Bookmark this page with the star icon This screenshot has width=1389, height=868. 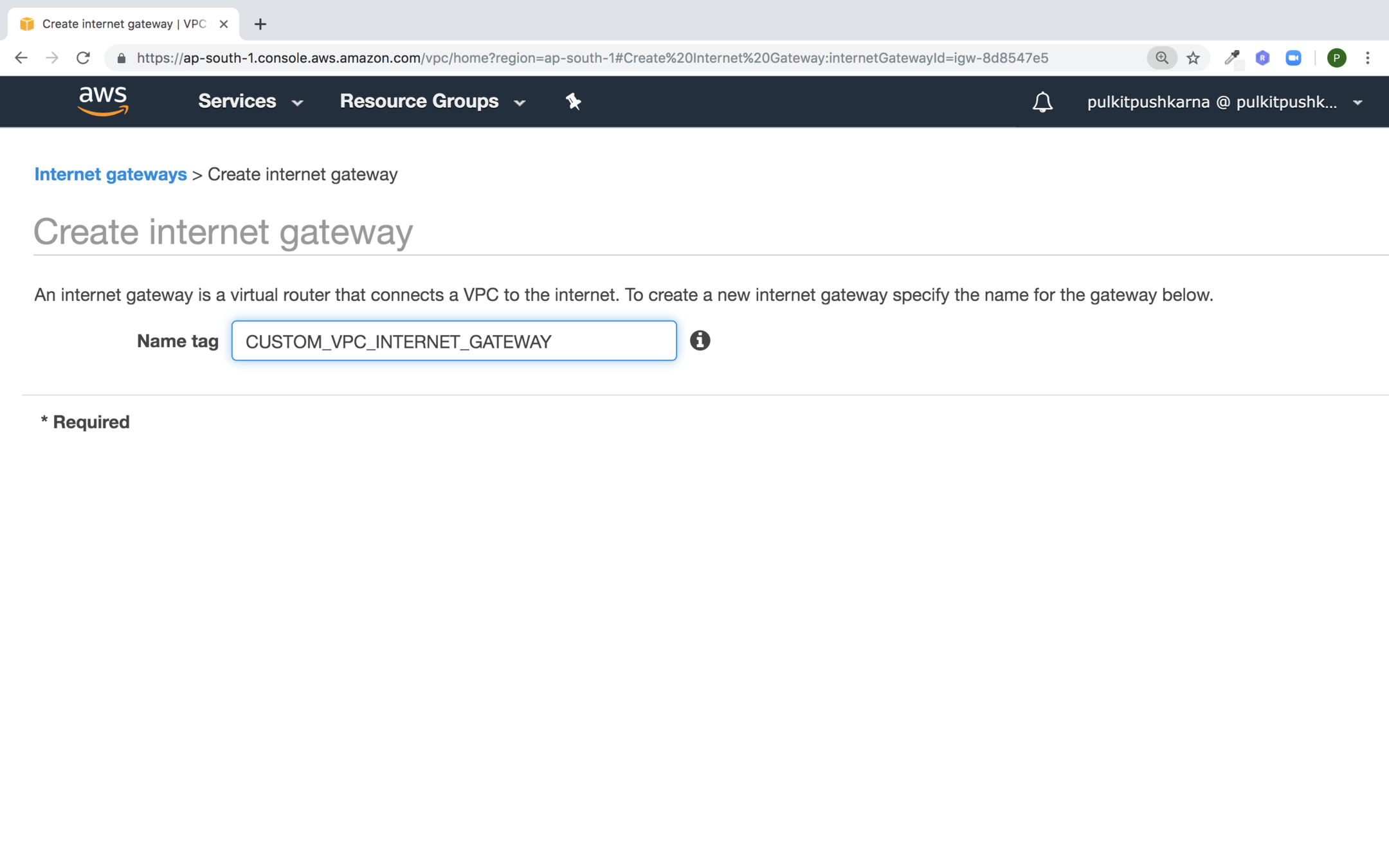(x=1193, y=58)
